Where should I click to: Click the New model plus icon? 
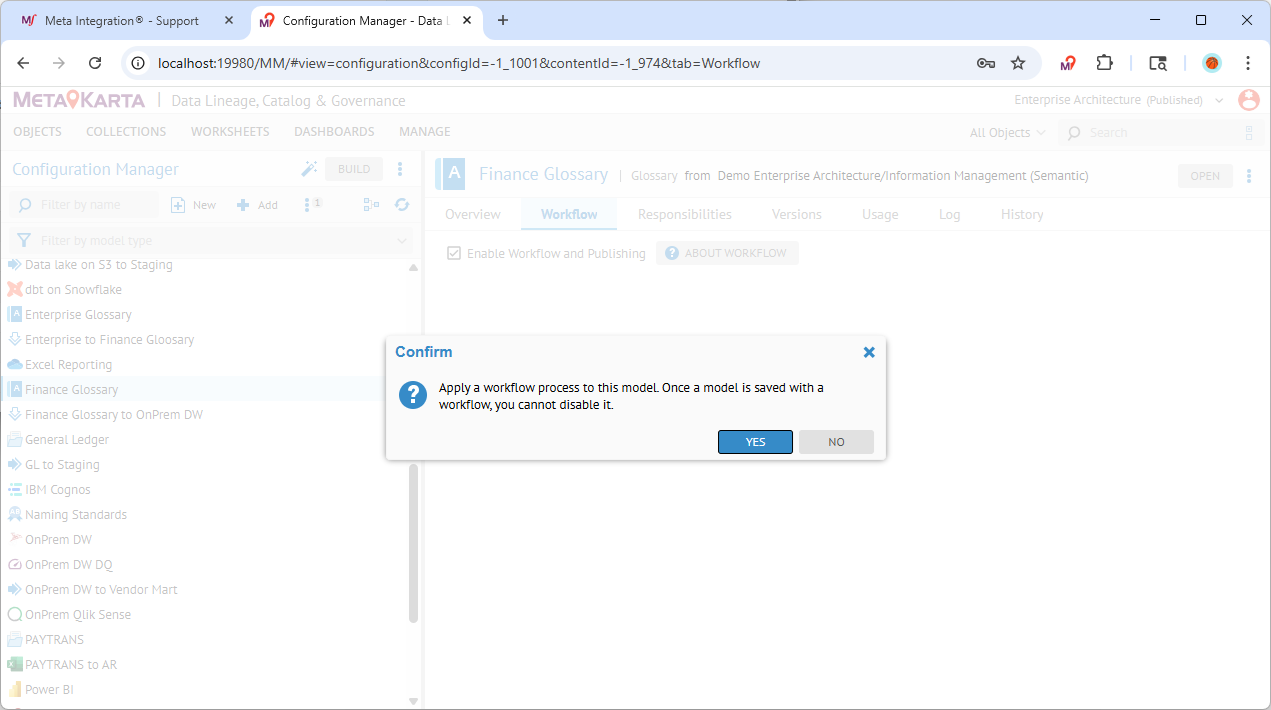[x=178, y=205]
